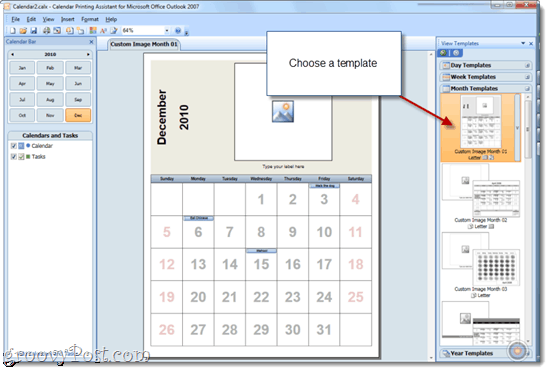
Task: Open the blue Help toolbar icon
Action: 178,31
